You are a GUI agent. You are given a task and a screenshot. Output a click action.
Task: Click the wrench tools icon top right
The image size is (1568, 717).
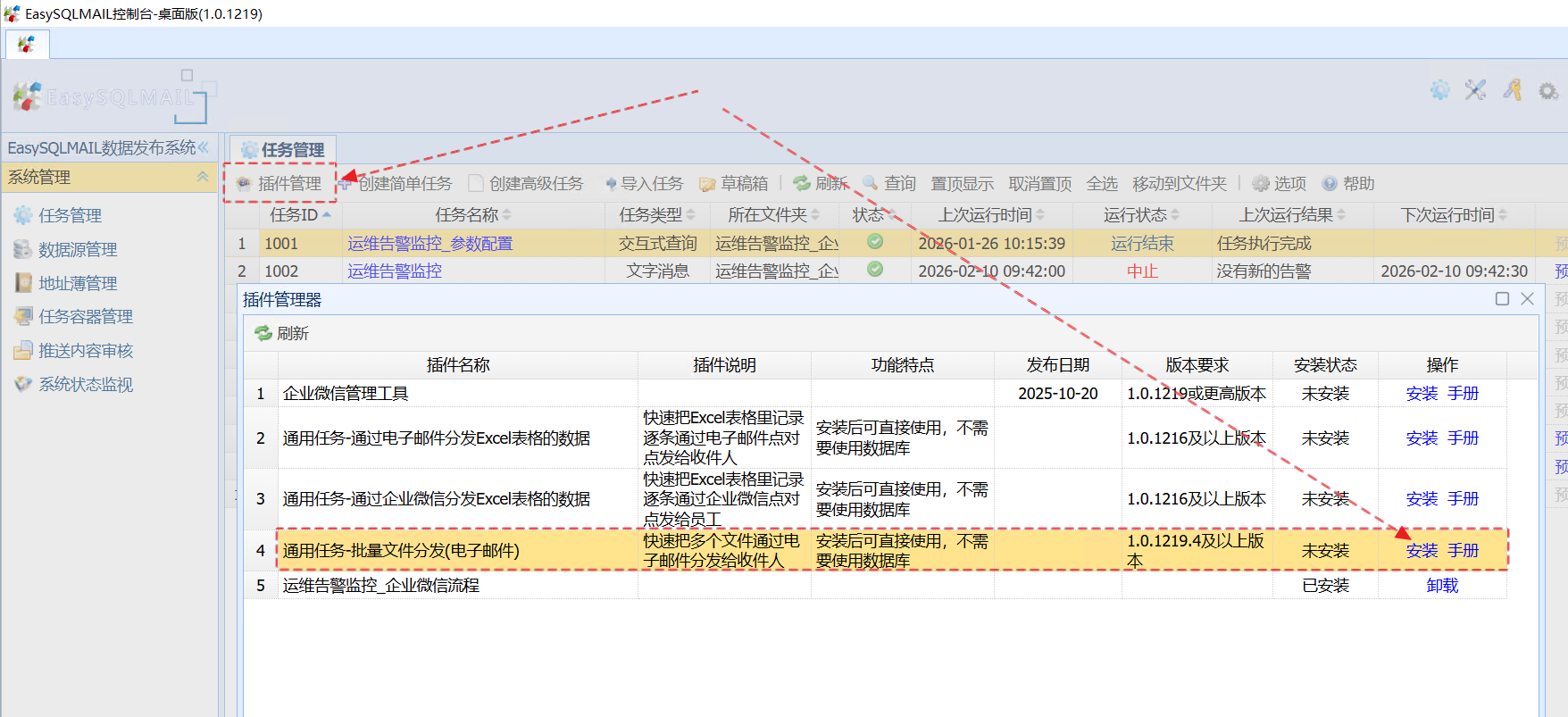pyautogui.click(x=1475, y=90)
